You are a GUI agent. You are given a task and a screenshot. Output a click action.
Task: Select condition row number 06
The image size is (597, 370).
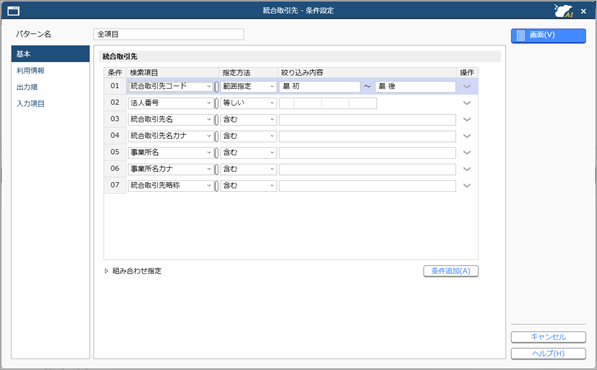pyautogui.click(x=115, y=169)
